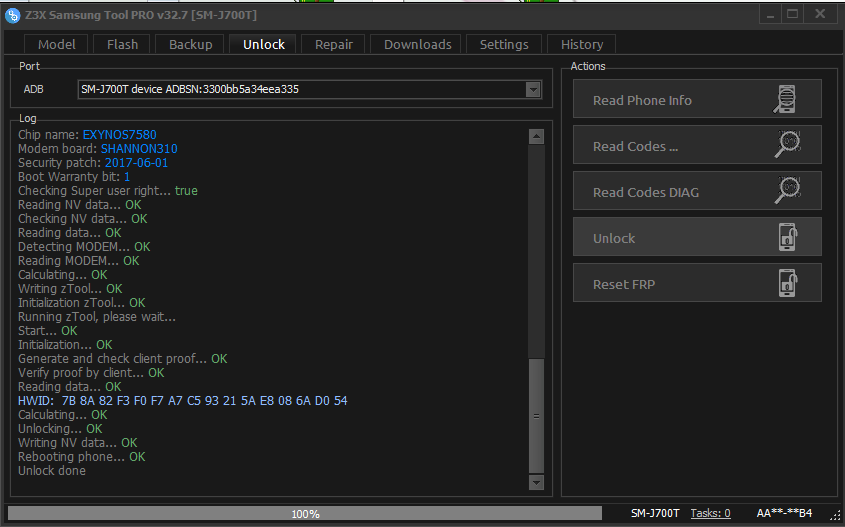Run Read Phone Info action

click(697, 99)
